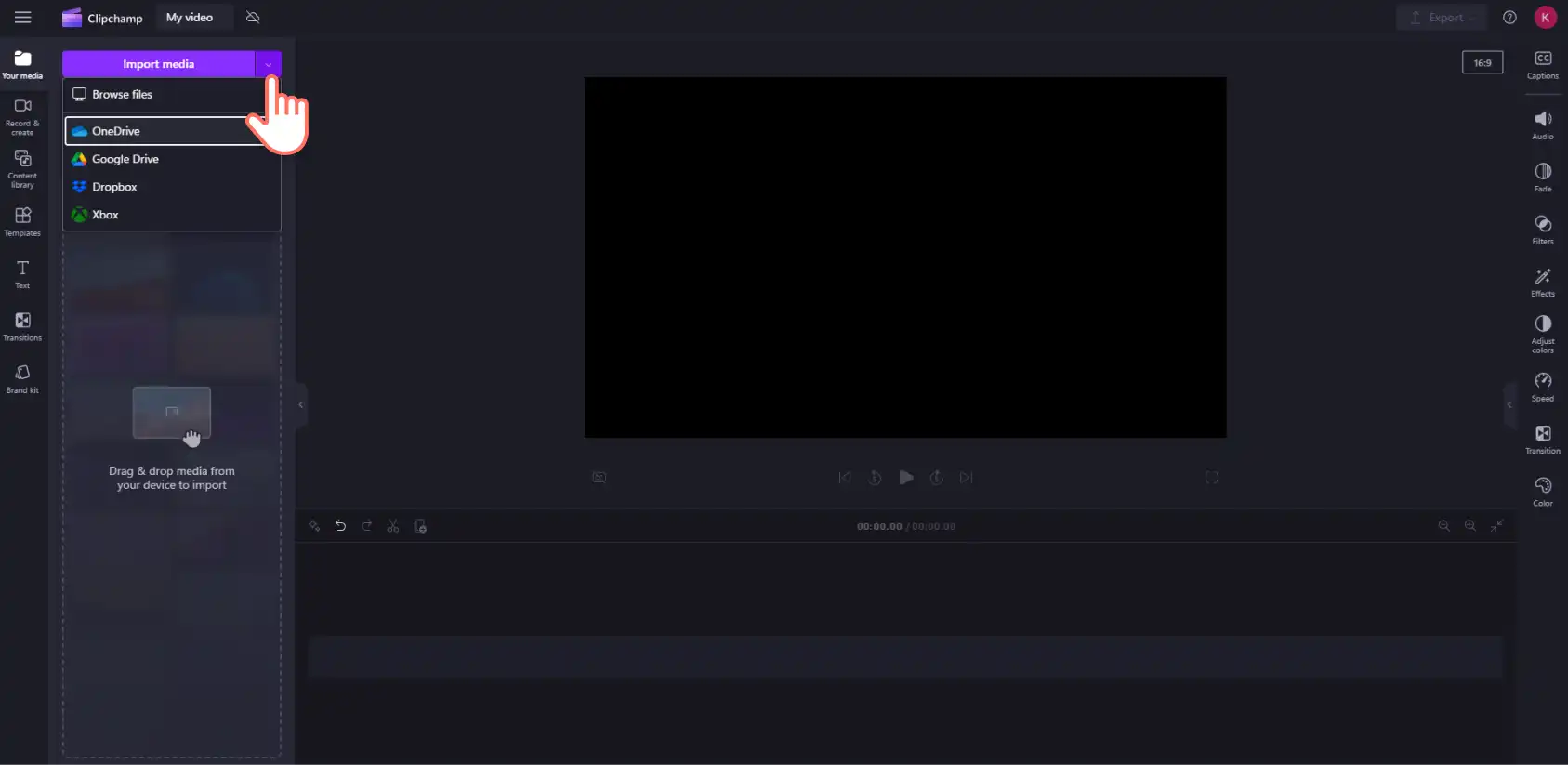
Task: Open the Filters property panel
Action: (x=1542, y=230)
